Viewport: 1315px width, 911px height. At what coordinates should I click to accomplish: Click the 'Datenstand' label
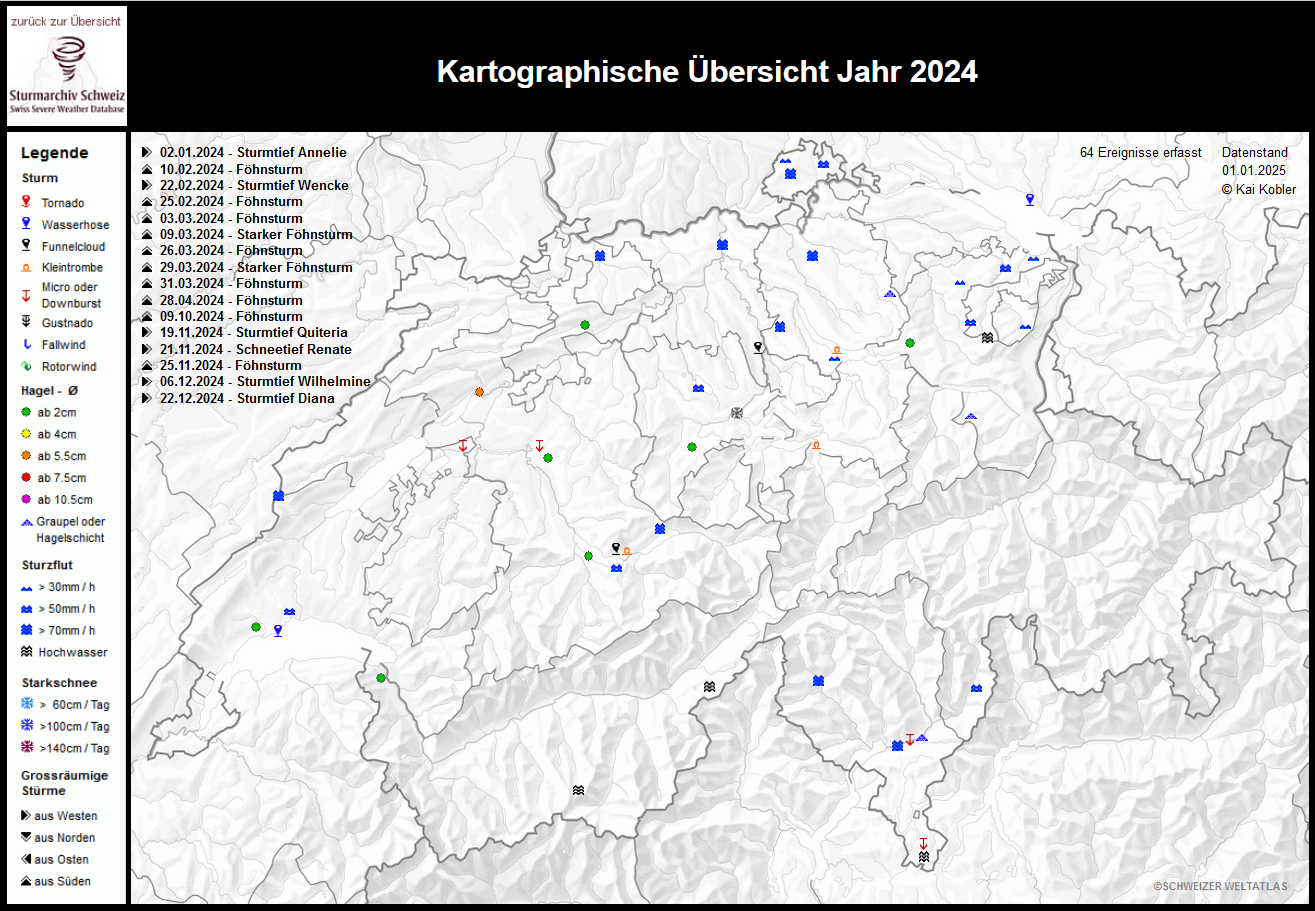[x=1255, y=152]
